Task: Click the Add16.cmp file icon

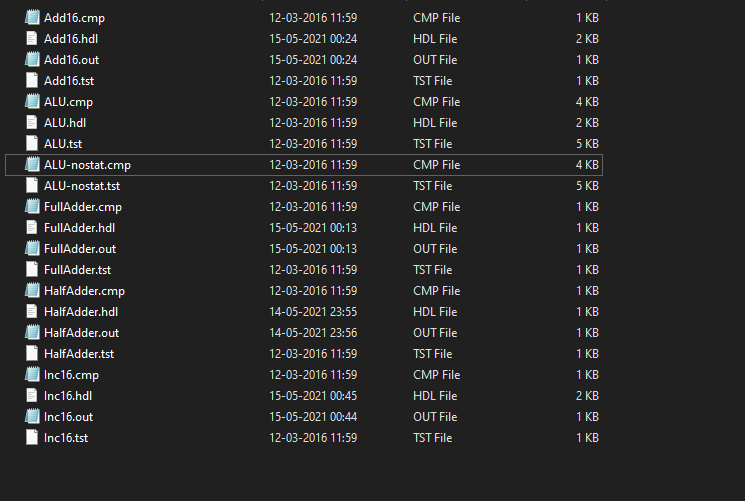Action: point(32,18)
